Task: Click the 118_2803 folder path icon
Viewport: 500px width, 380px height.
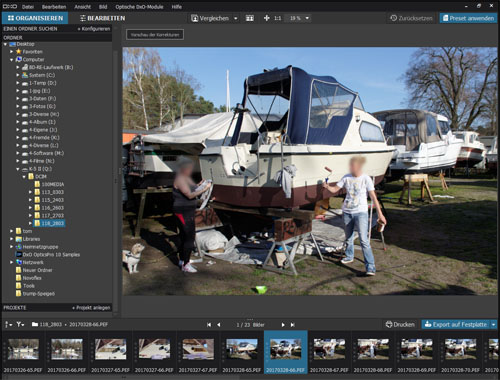Action: 35,324
